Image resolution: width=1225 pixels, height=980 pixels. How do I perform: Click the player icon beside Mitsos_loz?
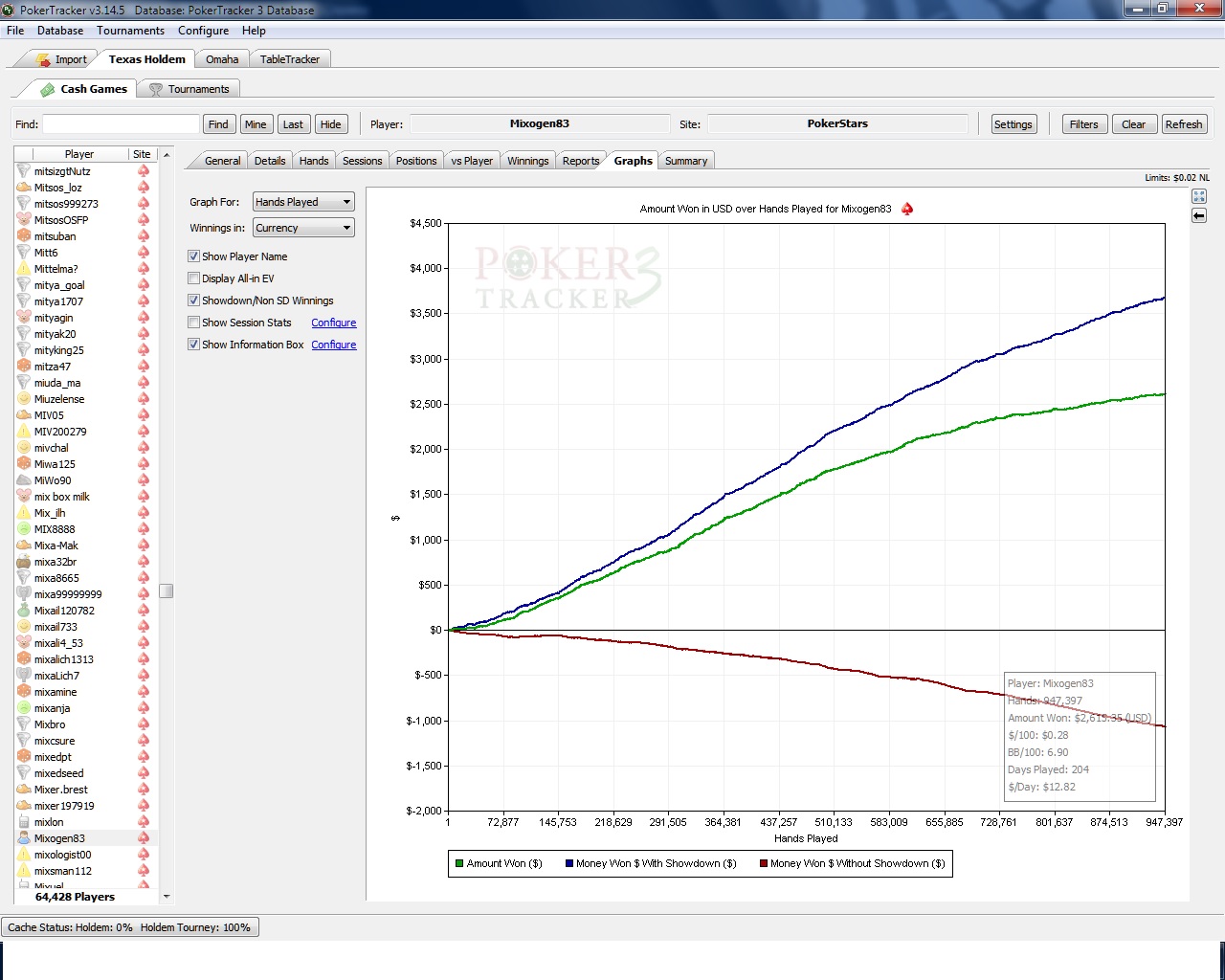coord(24,188)
